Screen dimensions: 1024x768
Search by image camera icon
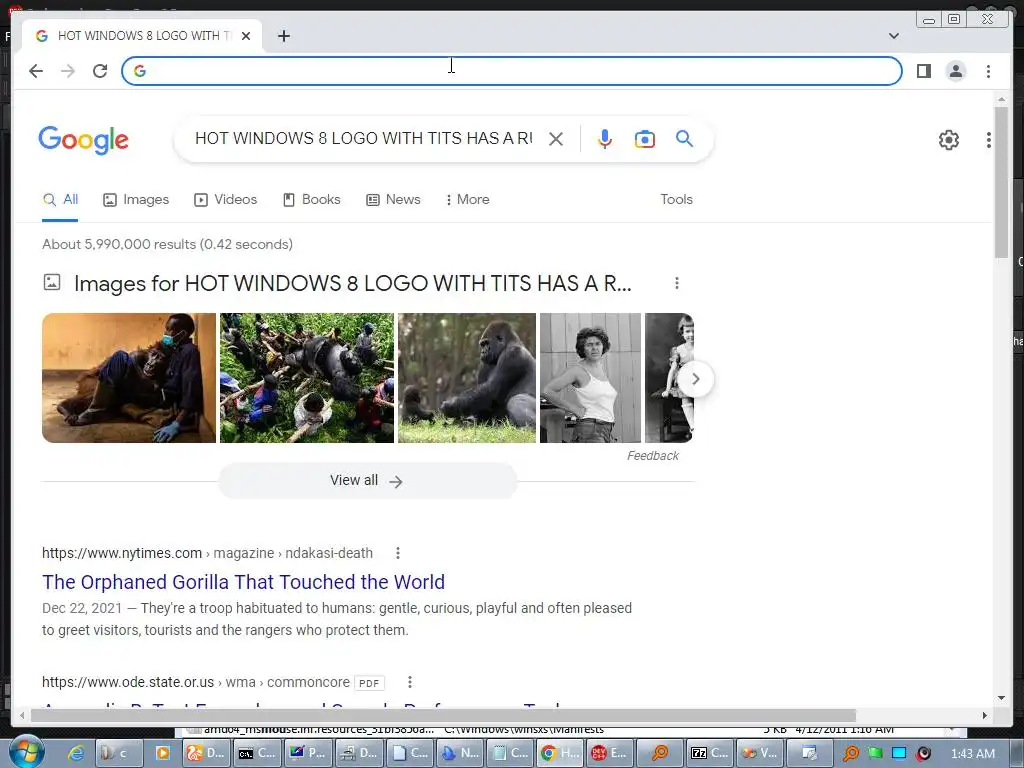(x=645, y=139)
